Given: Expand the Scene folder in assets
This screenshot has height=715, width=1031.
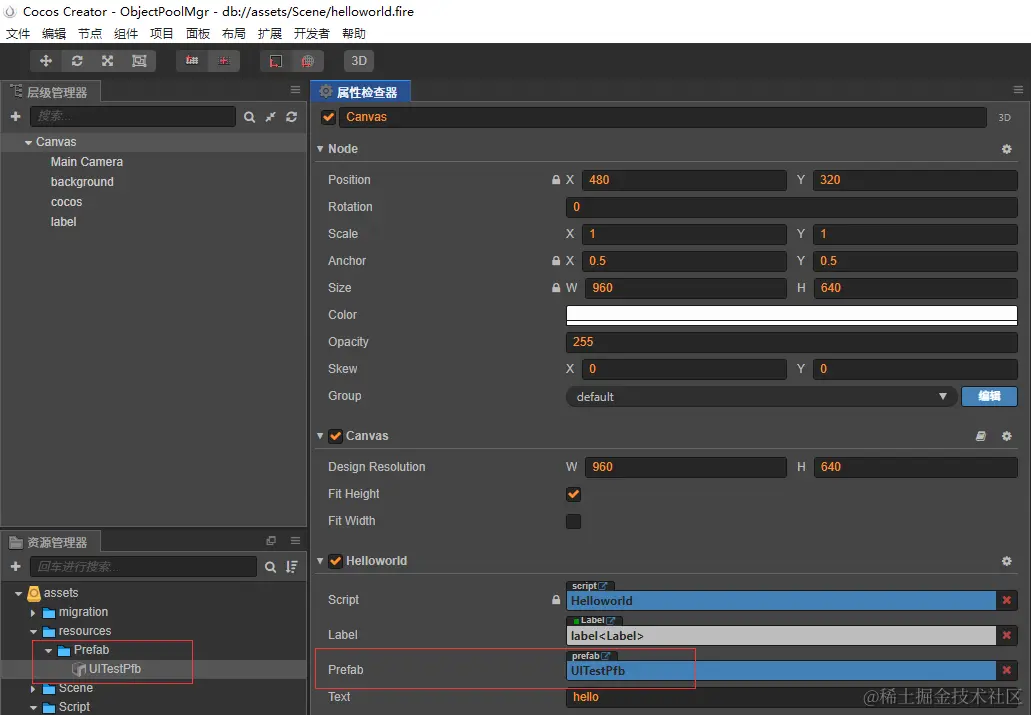Looking at the screenshot, I should (x=33, y=689).
